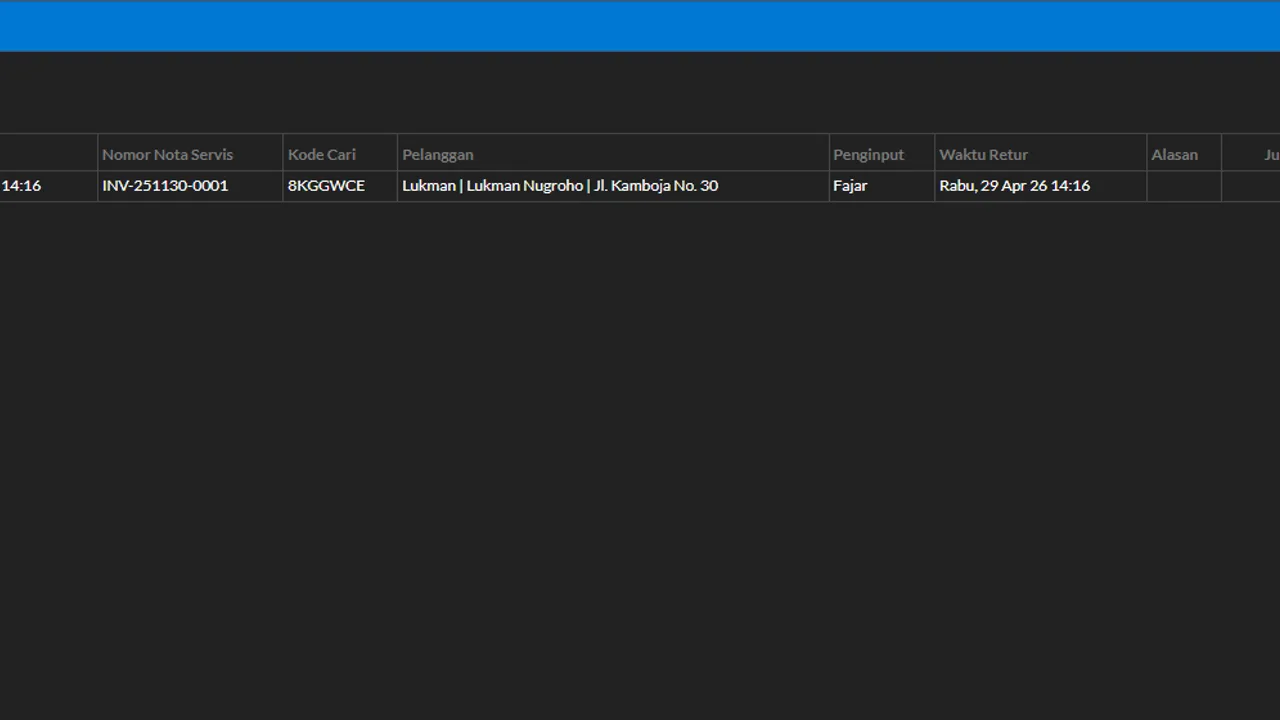Image resolution: width=1280 pixels, height=720 pixels.
Task: Click column divider between Kode Cari and Pelanggan headers
Action: [x=397, y=154]
